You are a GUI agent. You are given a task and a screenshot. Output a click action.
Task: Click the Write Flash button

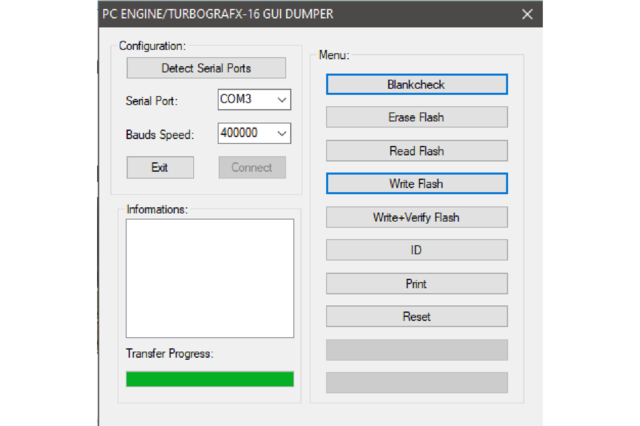417,184
